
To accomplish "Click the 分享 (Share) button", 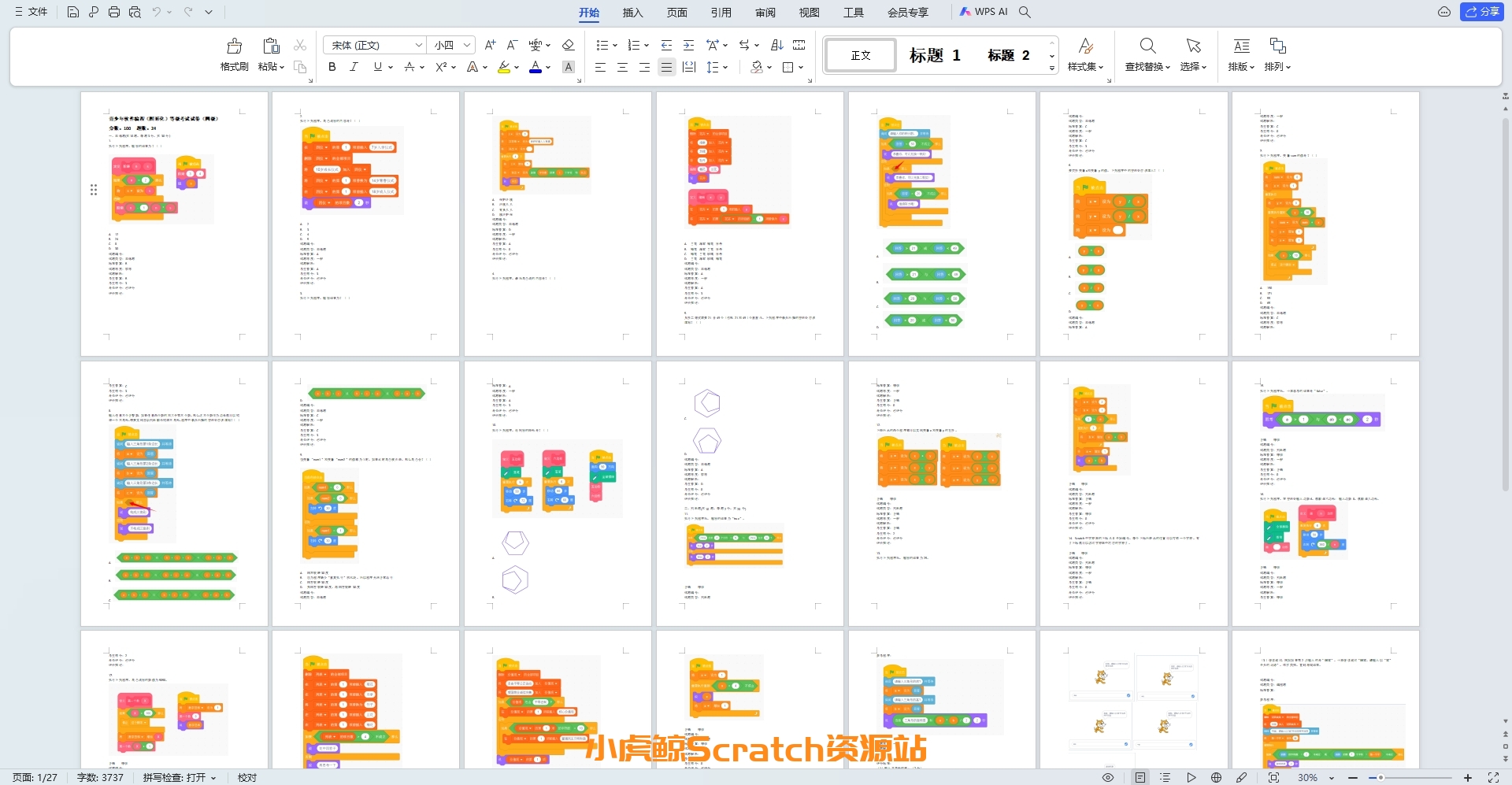I will click(x=1482, y=12).
